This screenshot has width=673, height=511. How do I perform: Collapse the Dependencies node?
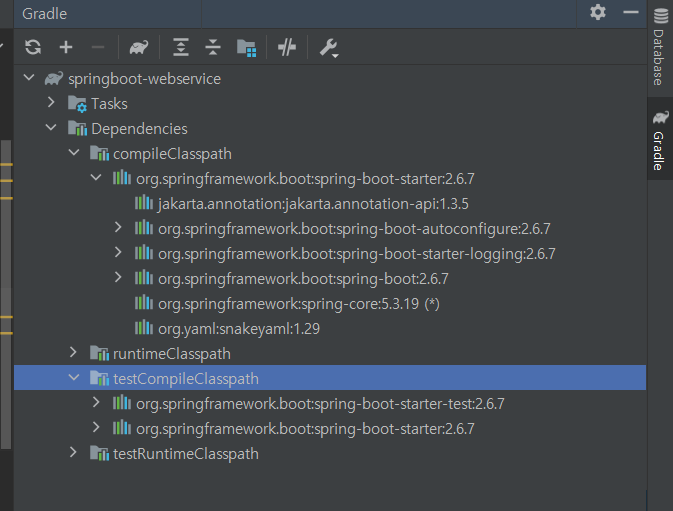tap(51, 127)
